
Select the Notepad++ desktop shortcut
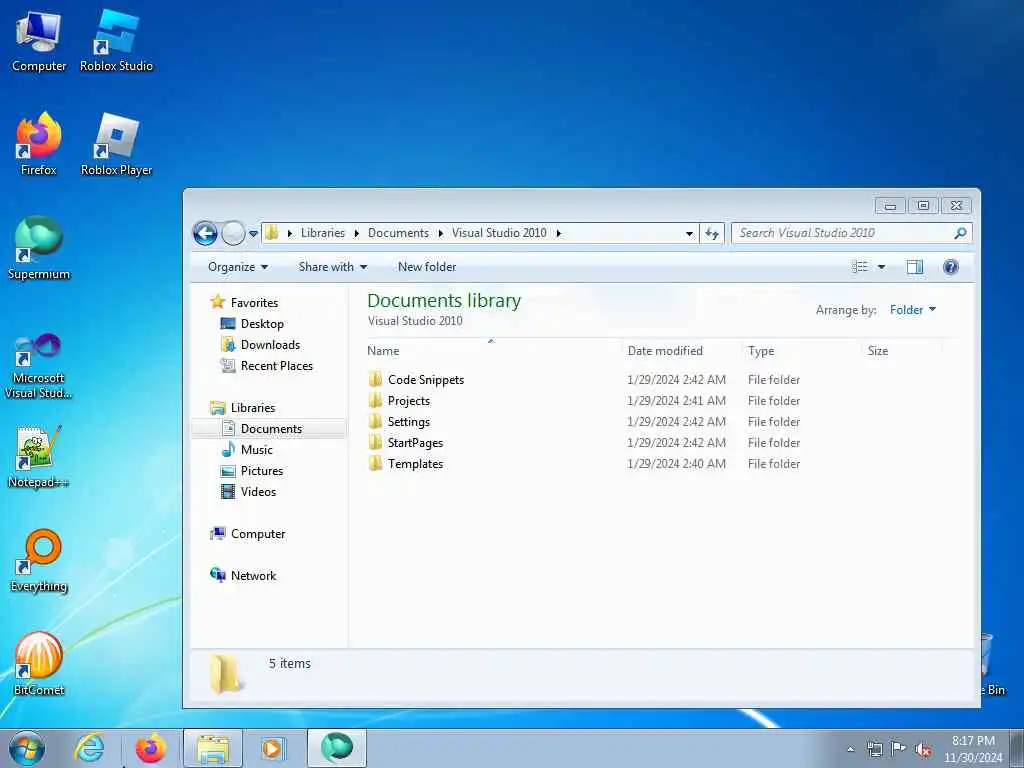39,457
